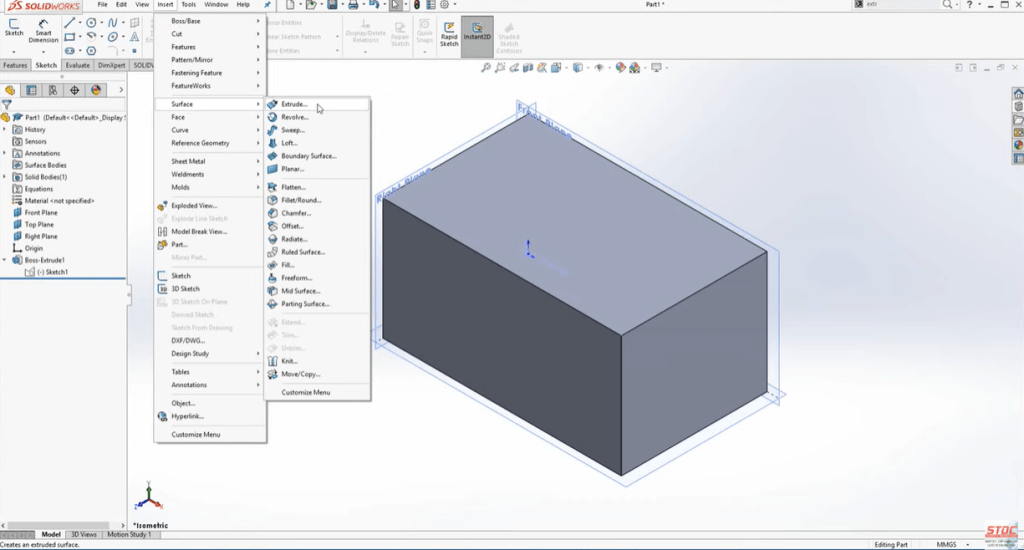Toggle Hide/Show Items eye in view toolbar
The image size is (1024, 550).
click(x=600, y=68)
